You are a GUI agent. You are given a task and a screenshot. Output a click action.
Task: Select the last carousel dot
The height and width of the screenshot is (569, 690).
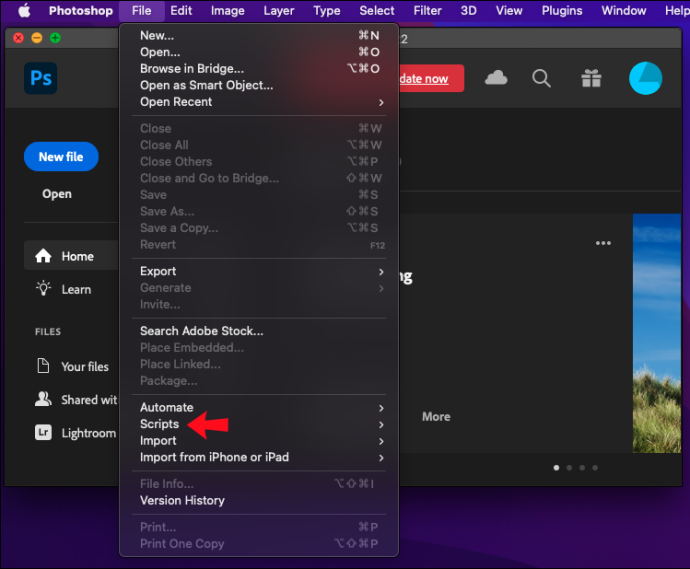coord(595,468)
